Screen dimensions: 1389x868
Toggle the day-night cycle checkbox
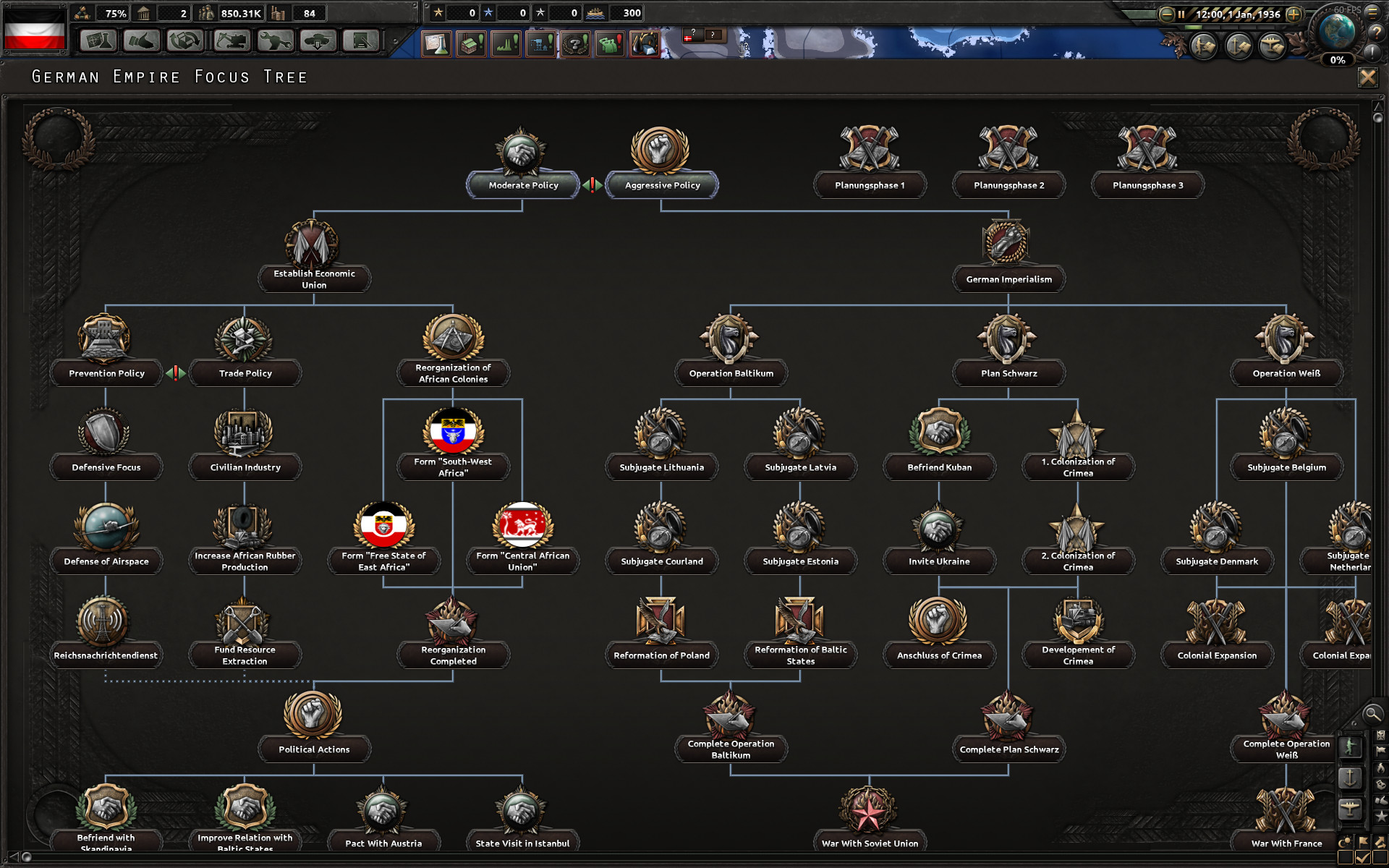pos(1345,859)
